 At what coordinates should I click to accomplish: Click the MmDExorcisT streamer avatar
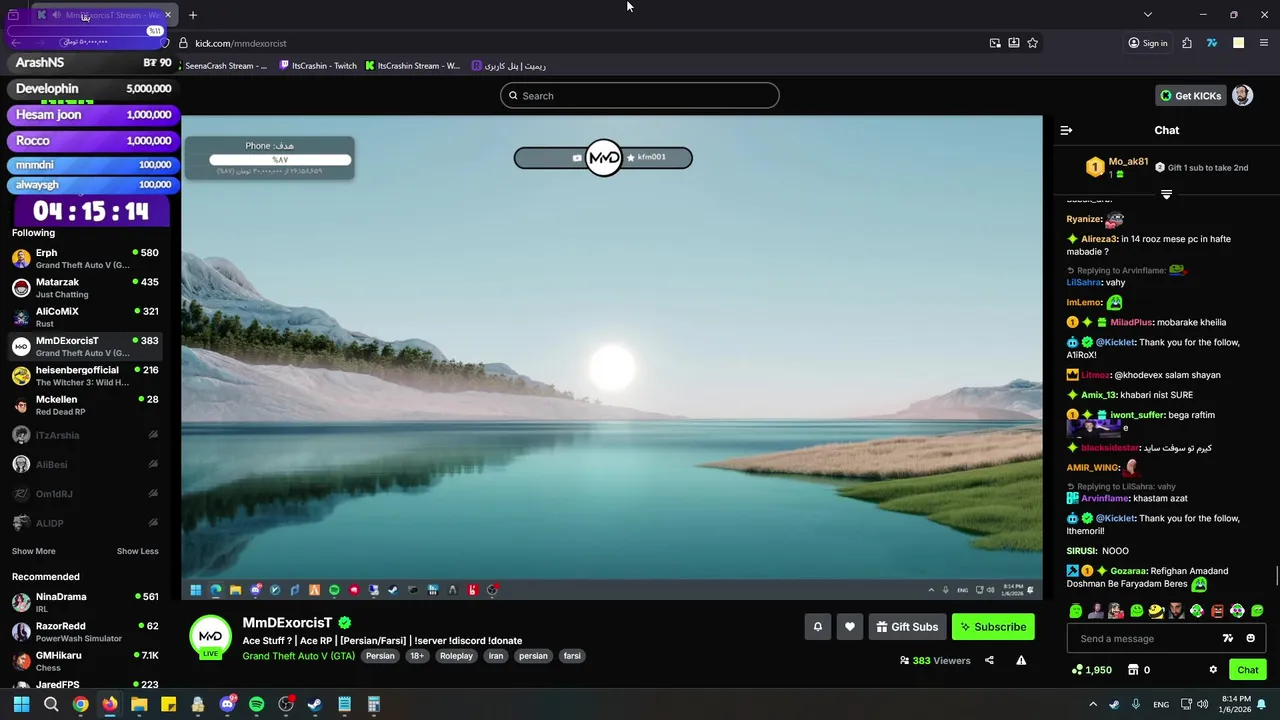211,636
